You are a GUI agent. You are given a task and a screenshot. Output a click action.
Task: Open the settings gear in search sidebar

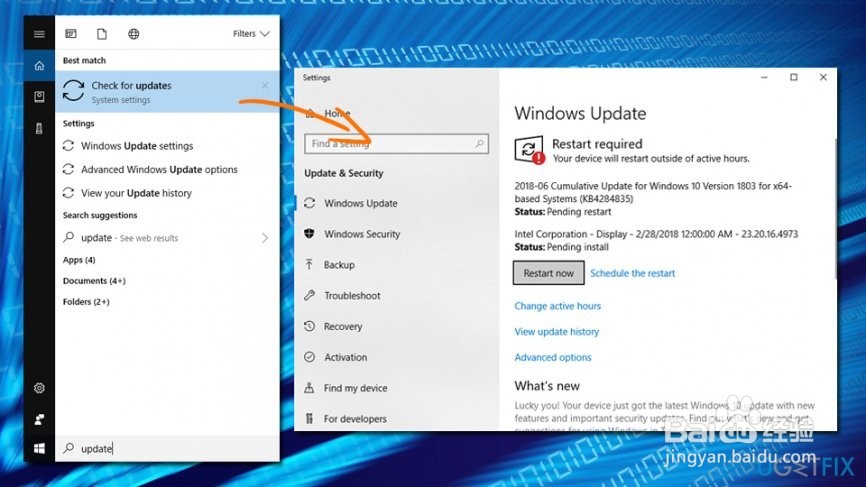tap(39, 388)
